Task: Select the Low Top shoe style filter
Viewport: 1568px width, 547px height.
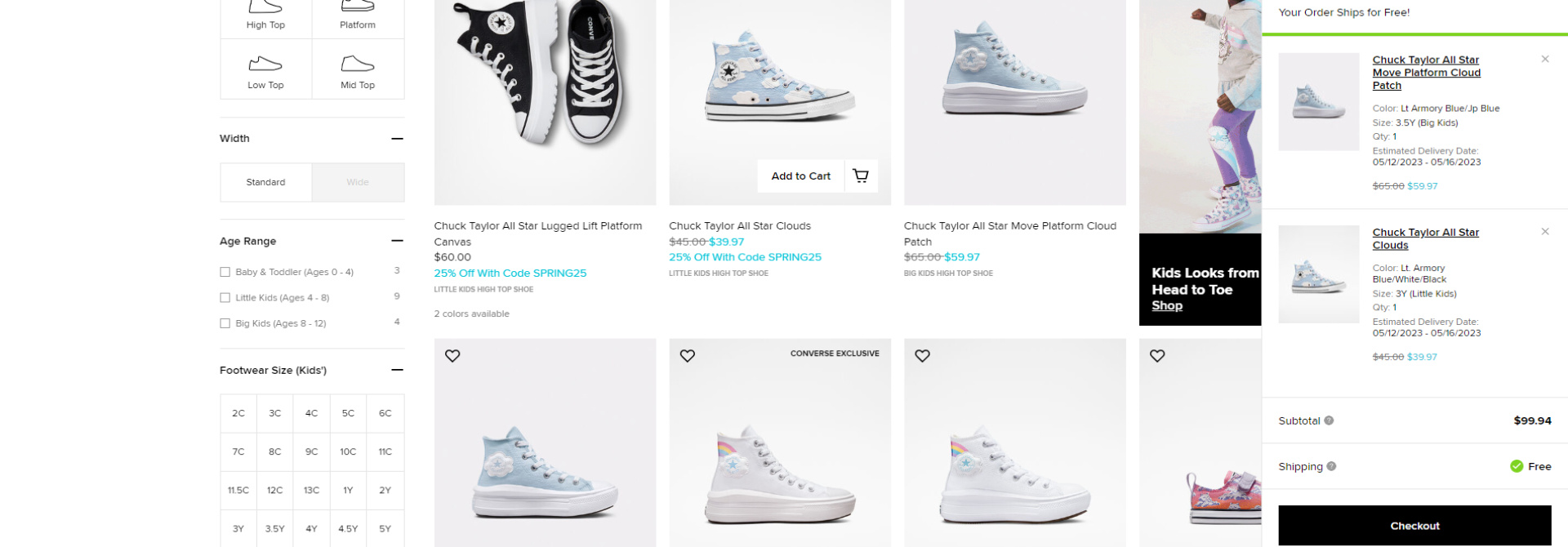Action: pyautogui.click(x=265, y=69)
